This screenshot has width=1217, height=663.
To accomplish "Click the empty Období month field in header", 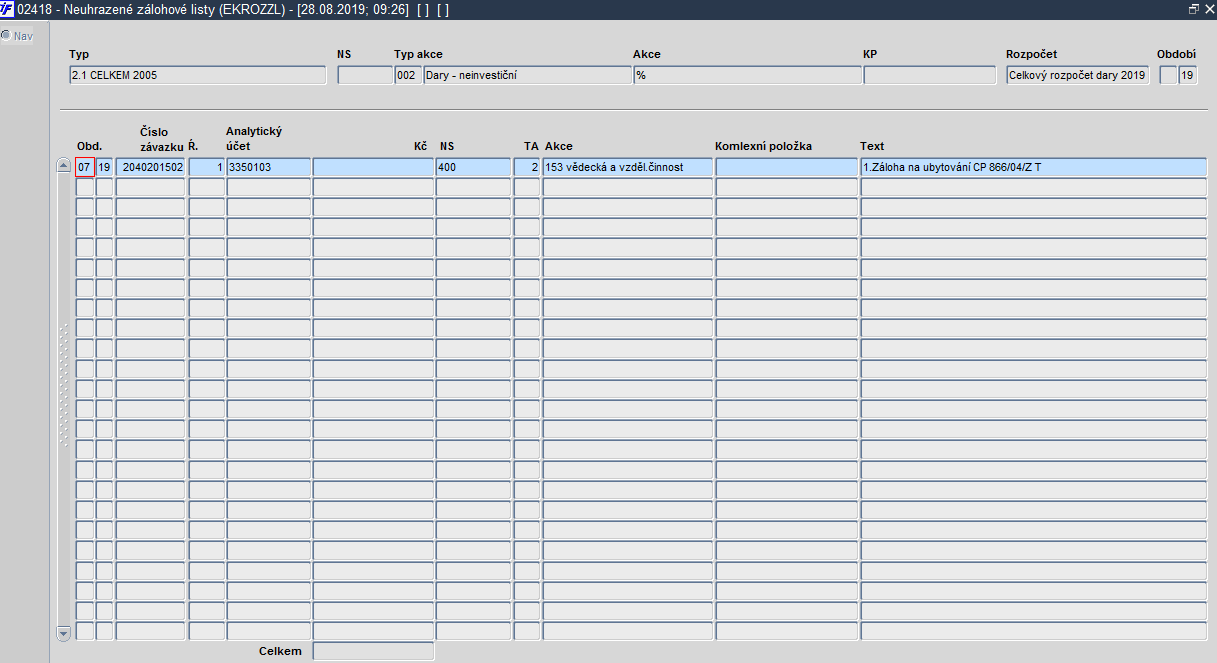I will (x=1168, y=75).
